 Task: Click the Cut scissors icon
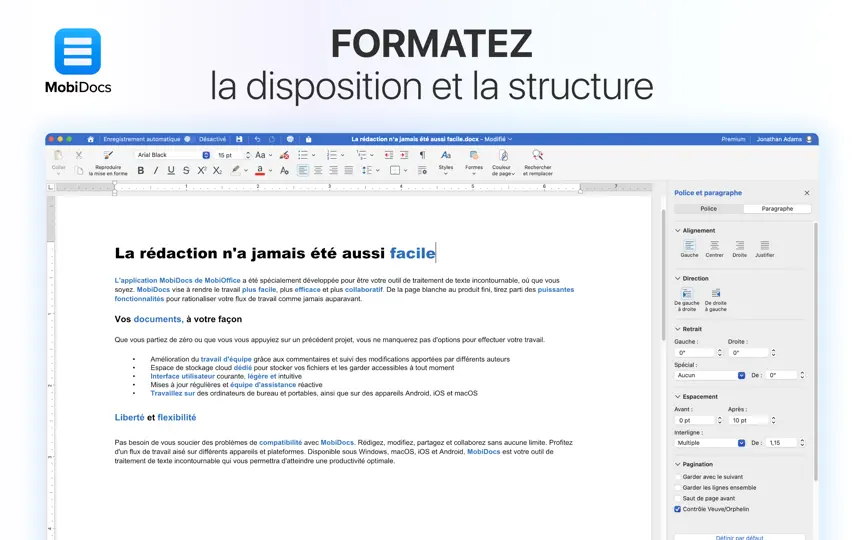pyautogui.click(x=79, y=155)
